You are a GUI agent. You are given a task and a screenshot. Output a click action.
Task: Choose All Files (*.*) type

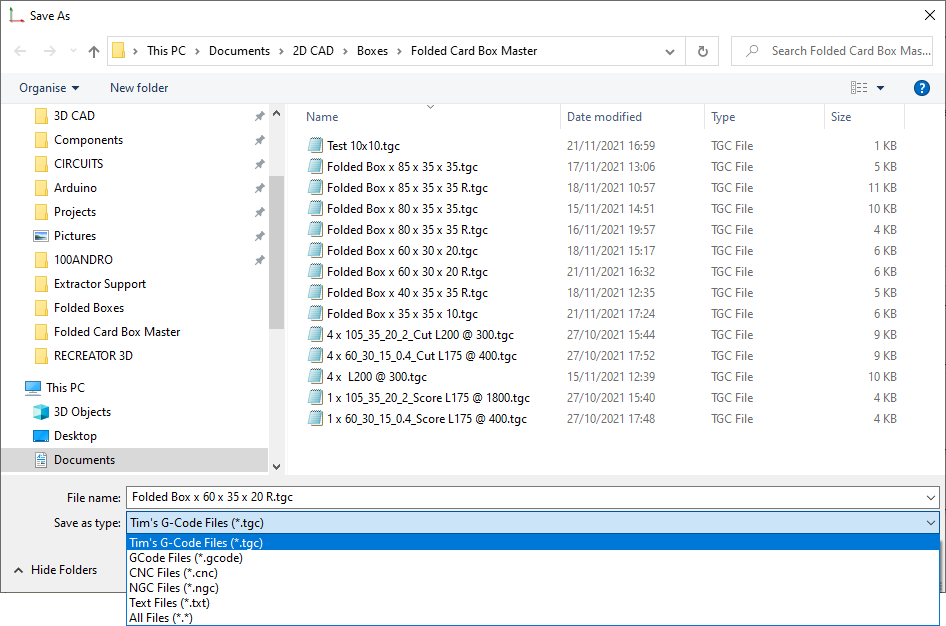click(533, 618)
